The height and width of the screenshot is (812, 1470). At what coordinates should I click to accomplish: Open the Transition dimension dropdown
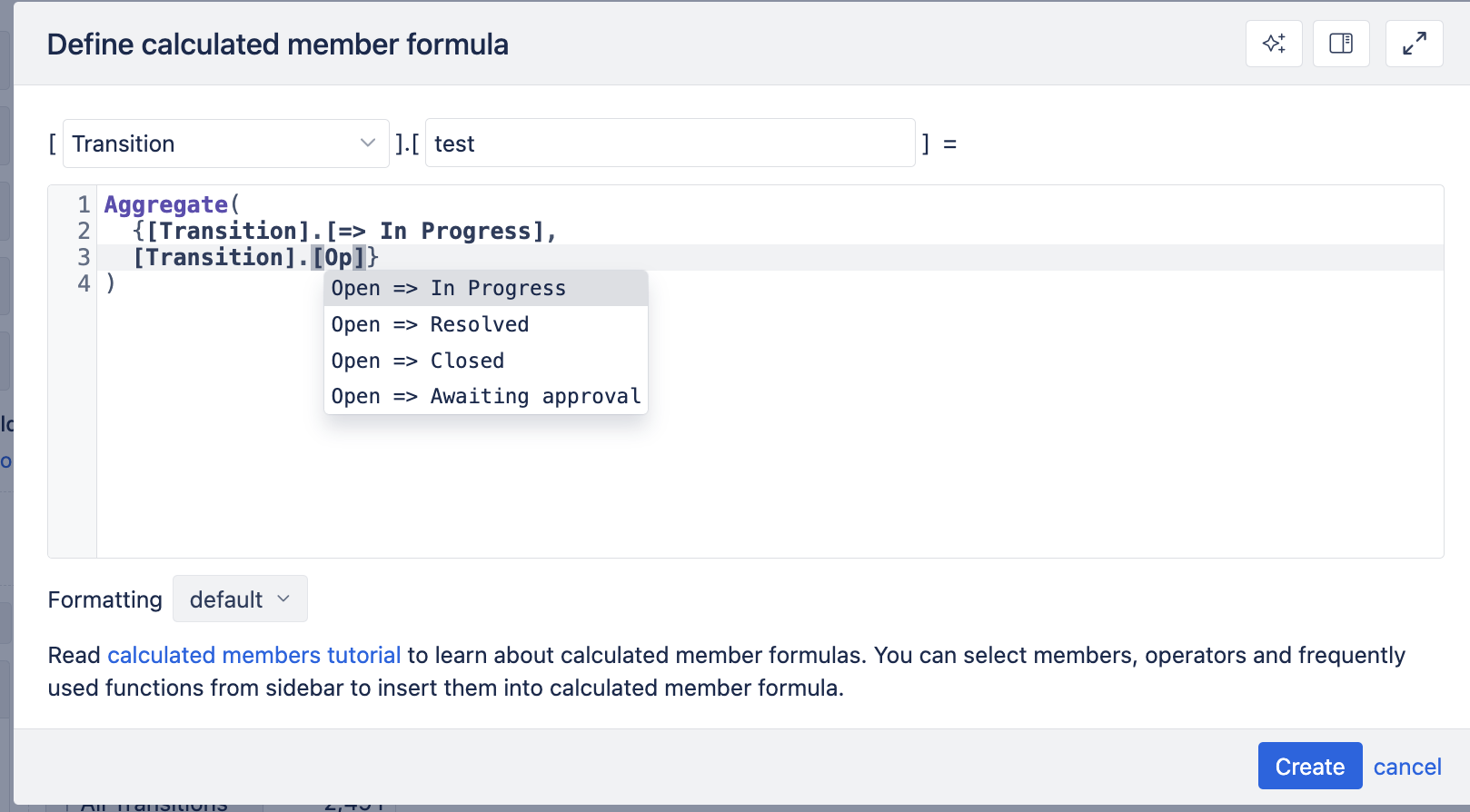tap(224, 143)
